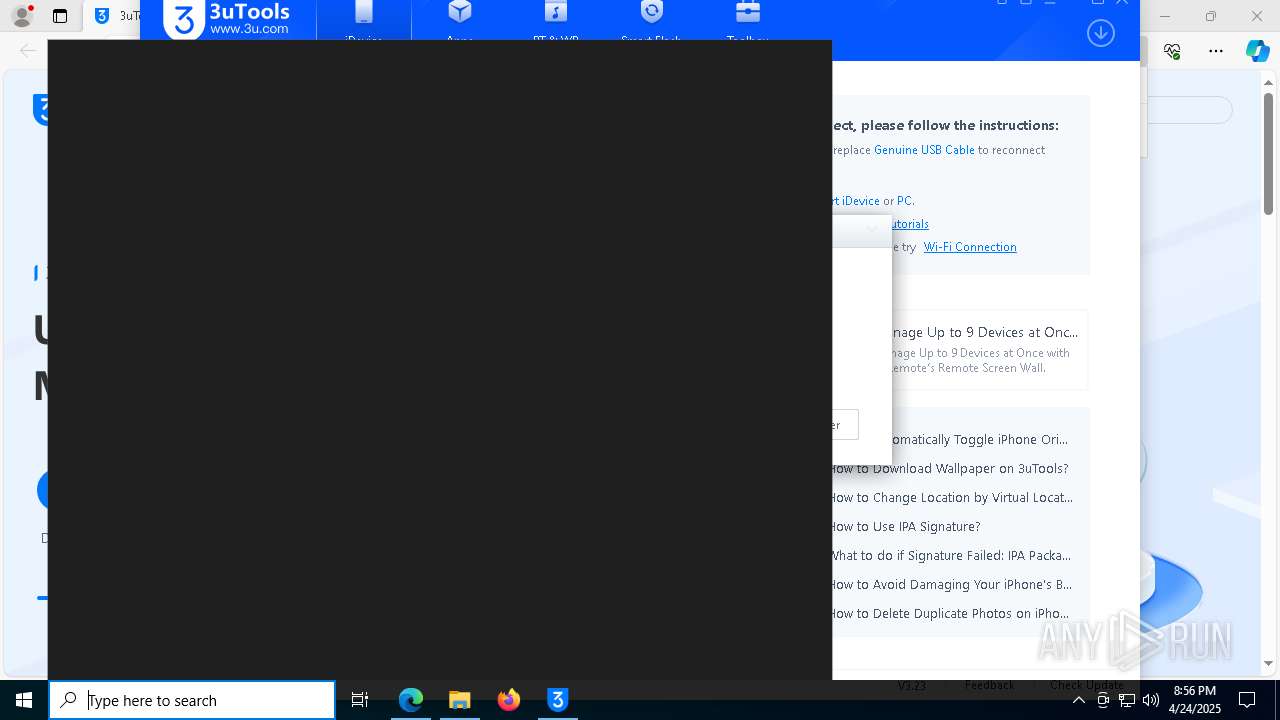This screenshot has width=1280, height=720.
Task: Open the 3uTools download manager arrow
Action: pyautogui.click(x=1100, y=33)
